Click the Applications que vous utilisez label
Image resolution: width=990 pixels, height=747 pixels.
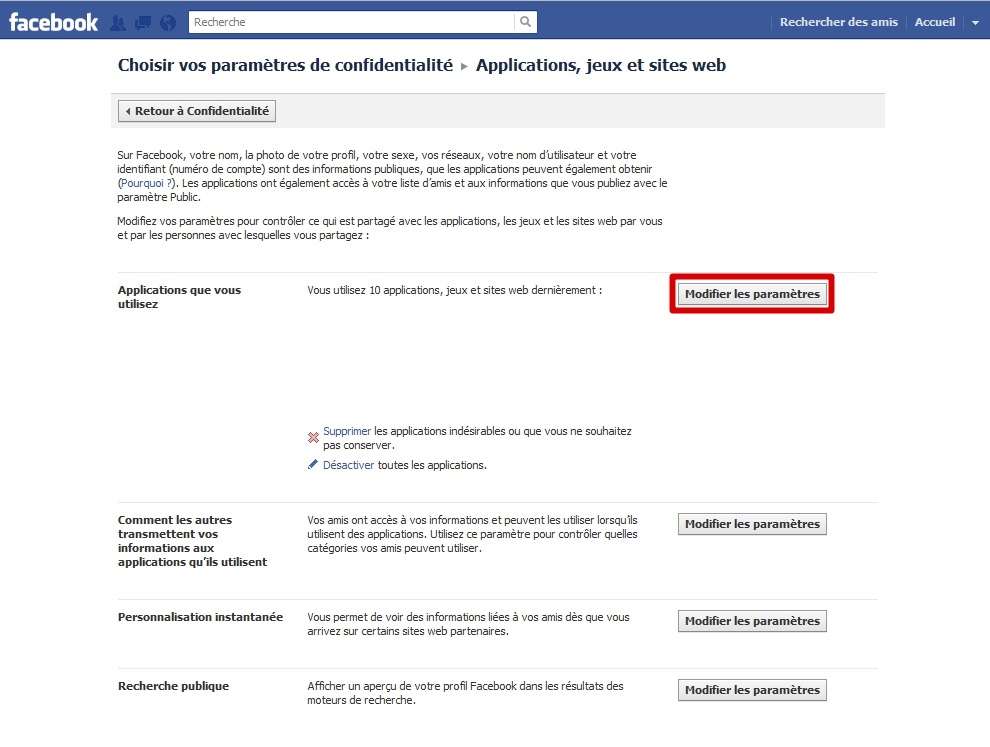click(179, 297)
